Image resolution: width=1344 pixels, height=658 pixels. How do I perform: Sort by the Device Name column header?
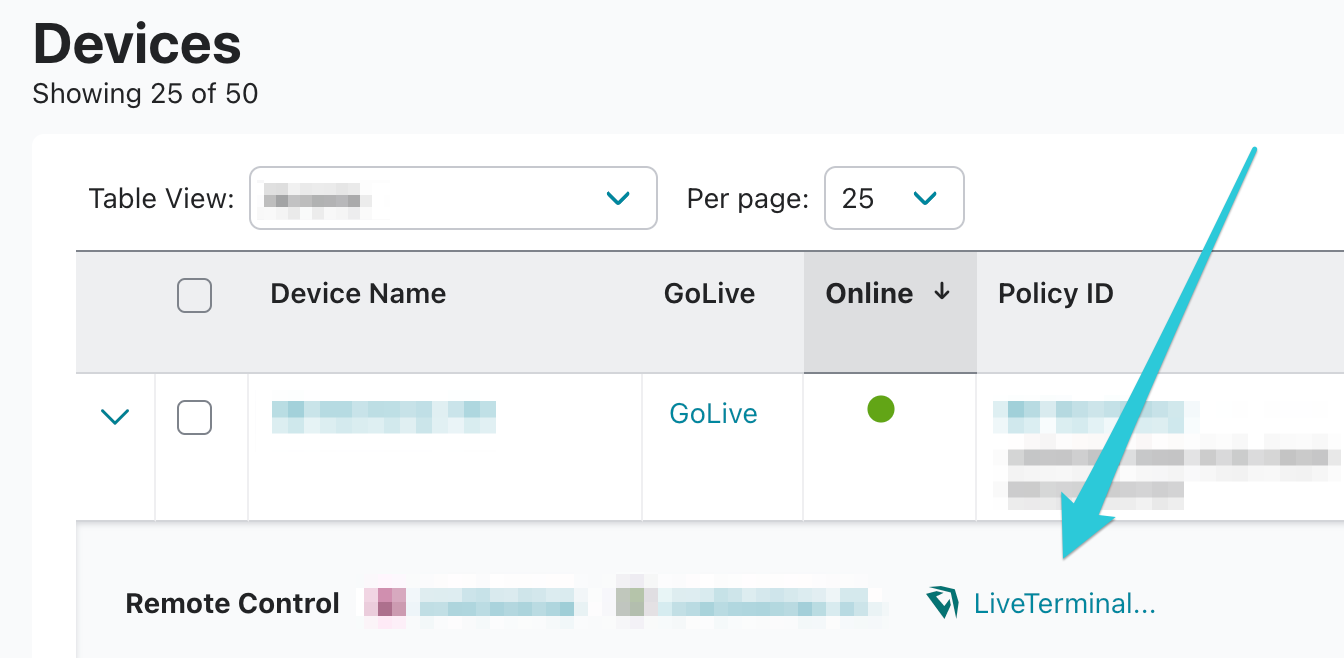pyautogui.click(x=358, y=294)
